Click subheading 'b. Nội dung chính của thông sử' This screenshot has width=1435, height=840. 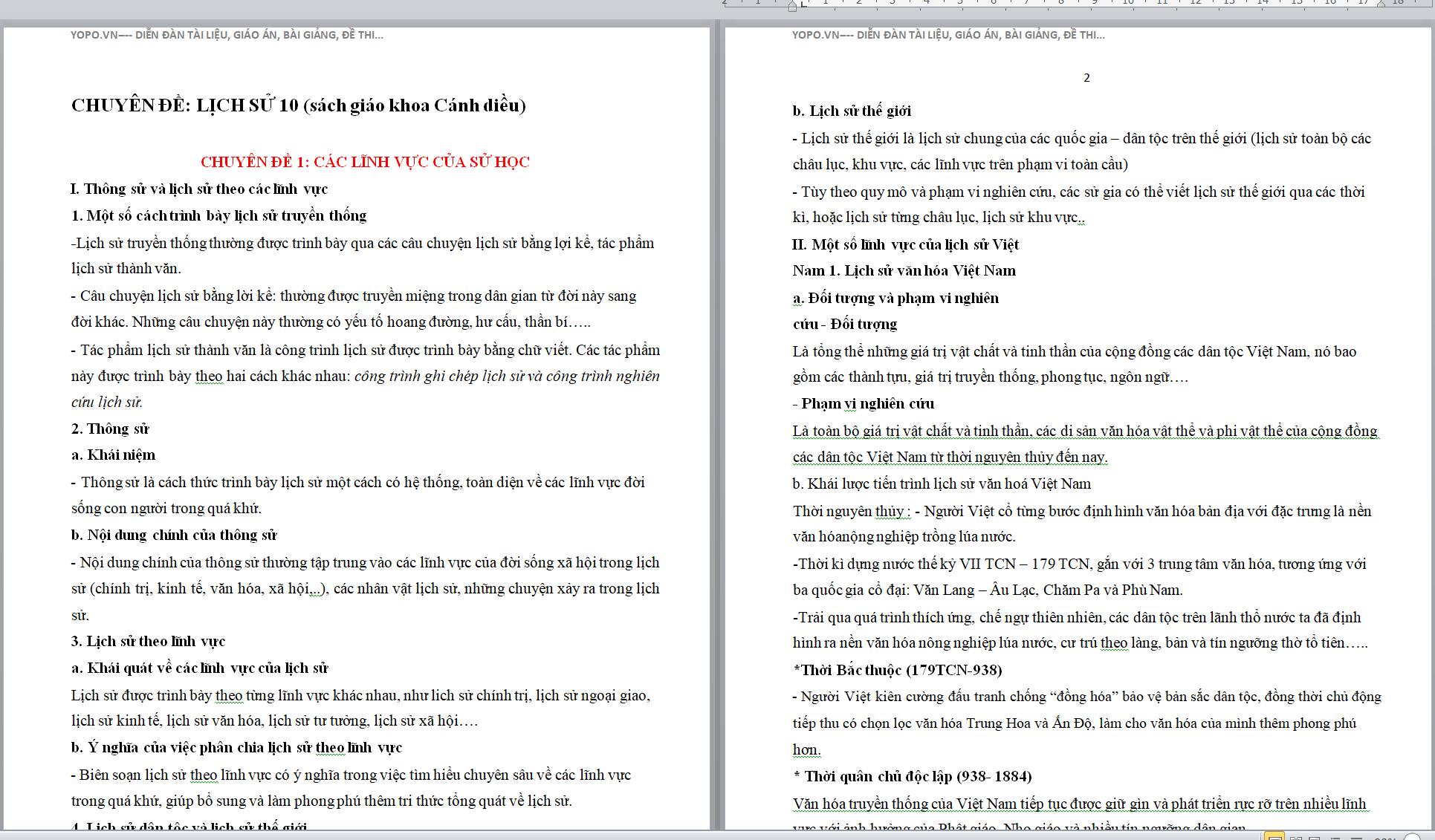174,535
